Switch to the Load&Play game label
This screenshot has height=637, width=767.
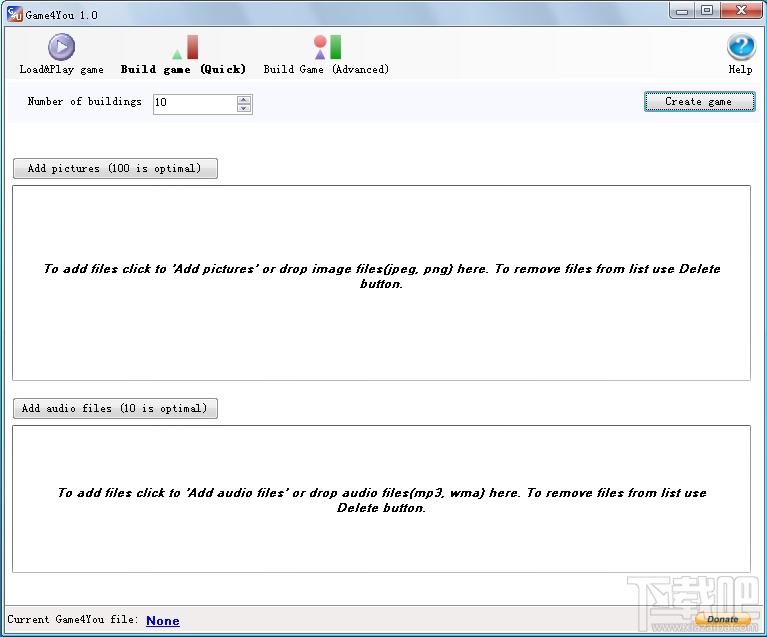tap(62, 69)
